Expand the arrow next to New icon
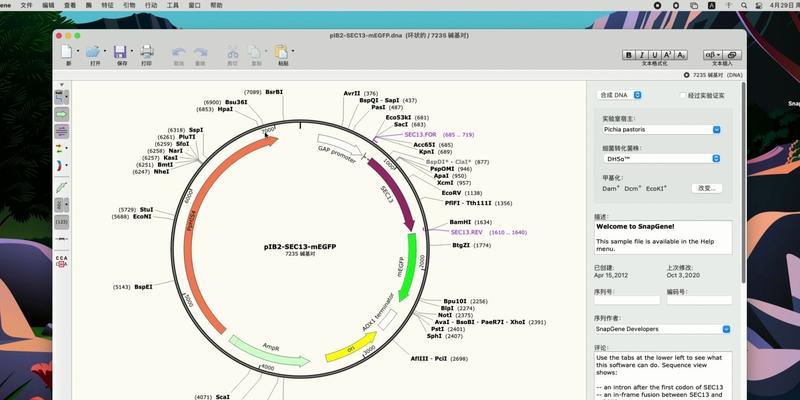This screenshot has height=400, width=800. click(78, 51)
